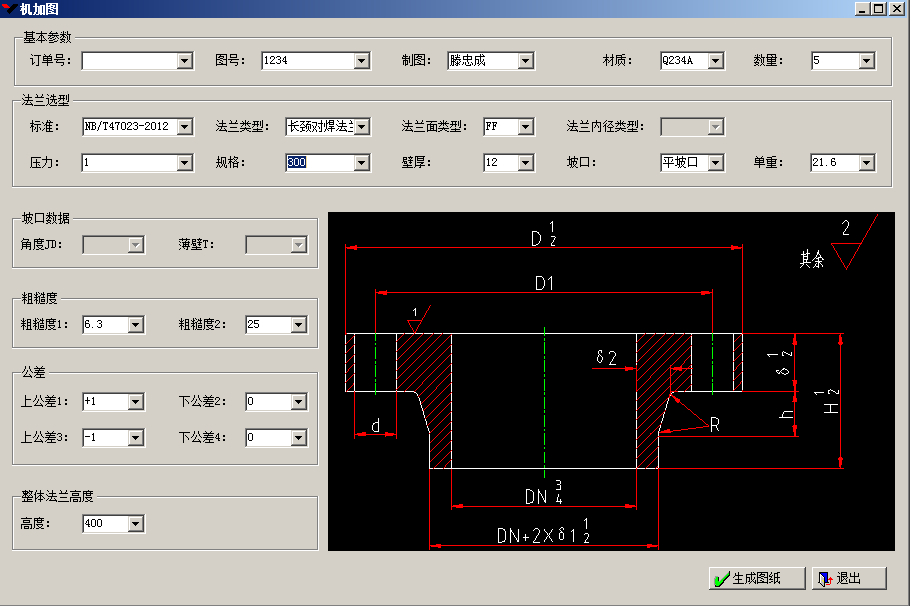
Task: Open the 法兰类型 flange type dropdown
Action: 361,127
